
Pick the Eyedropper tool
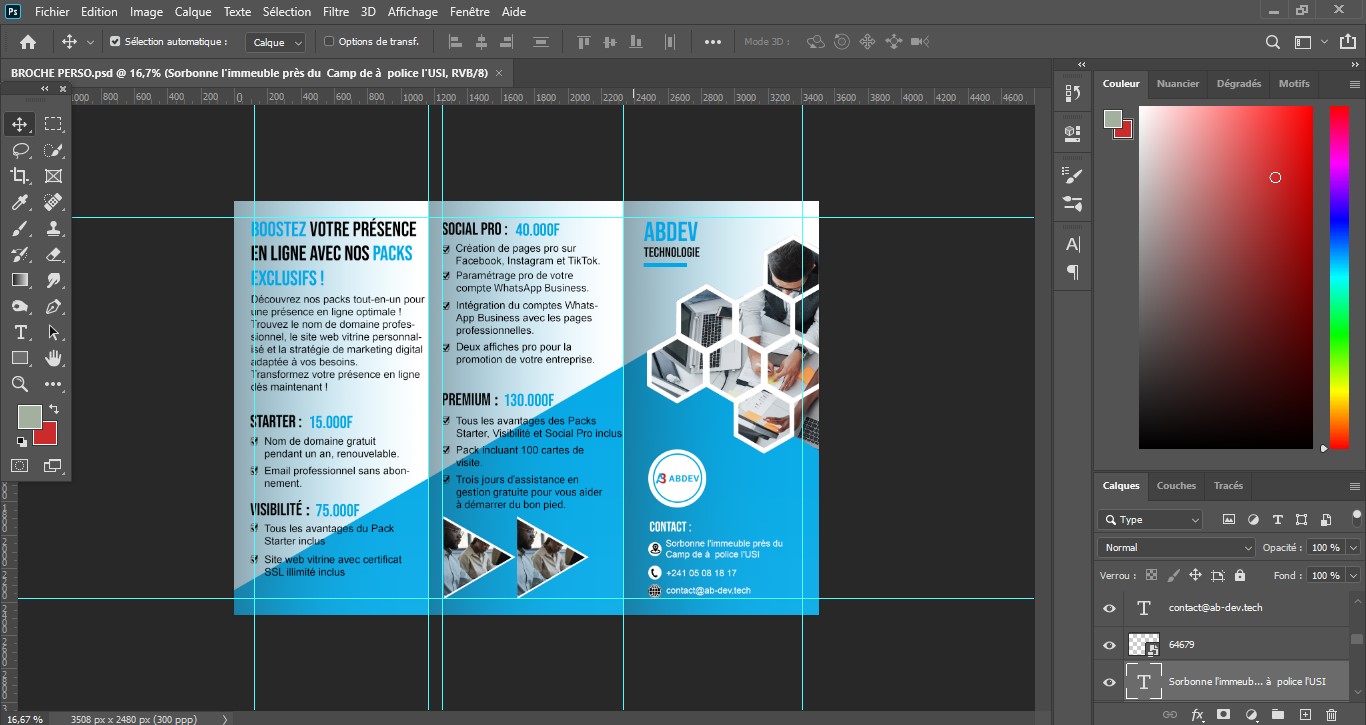[19, 202]
